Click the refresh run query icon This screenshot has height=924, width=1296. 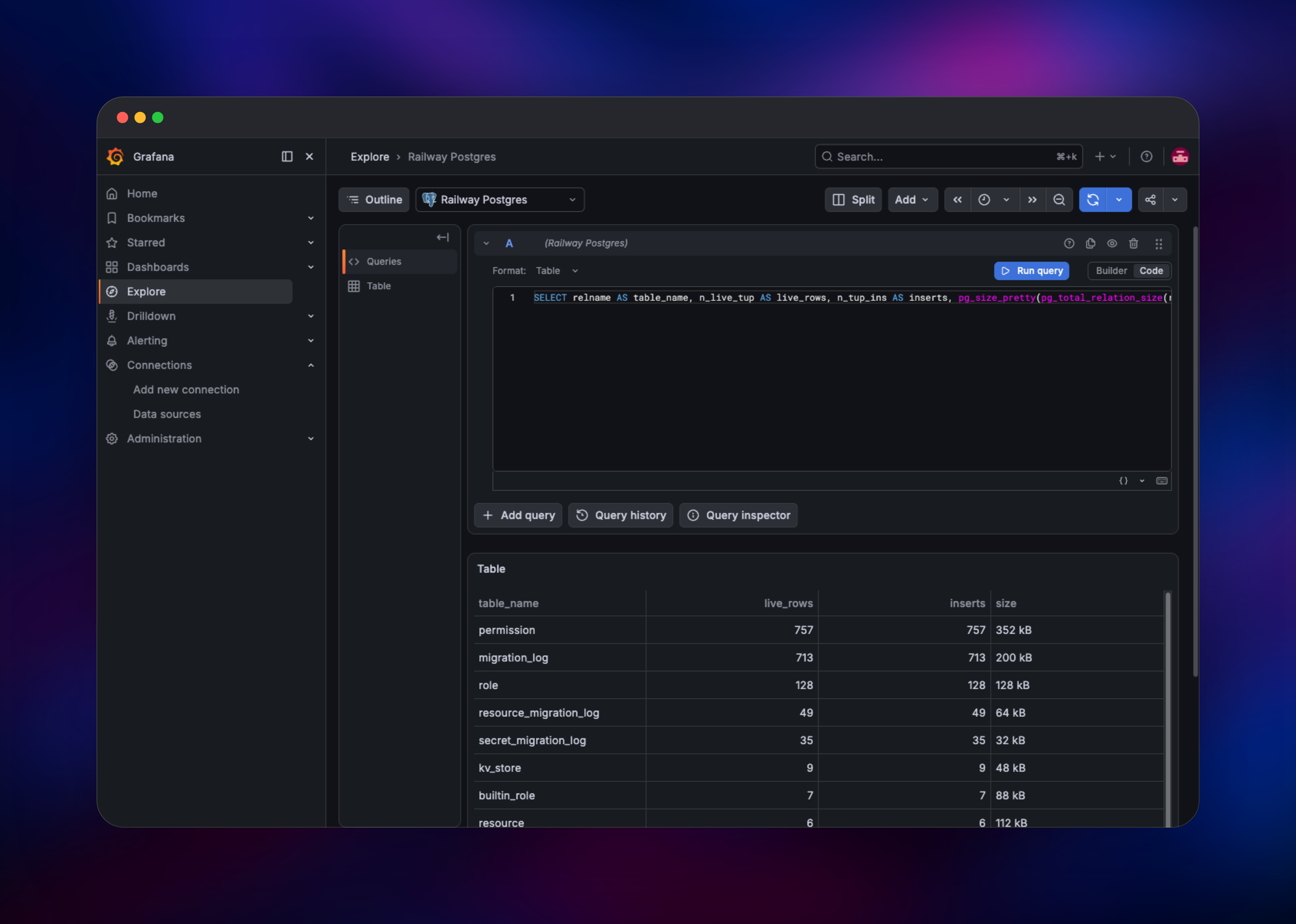(1093, 200)
